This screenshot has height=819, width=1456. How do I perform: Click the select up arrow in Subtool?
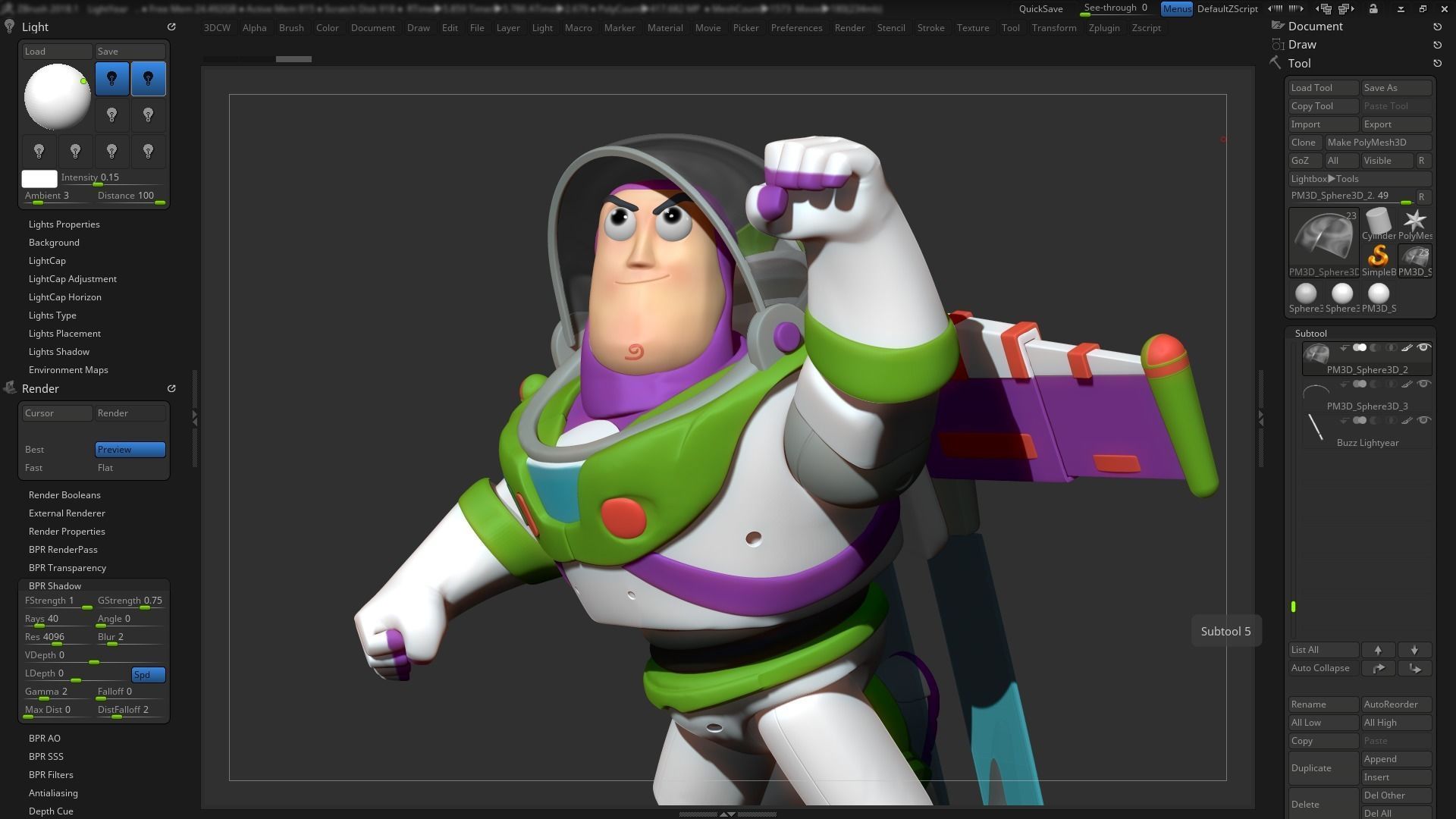click(1378, 650)
